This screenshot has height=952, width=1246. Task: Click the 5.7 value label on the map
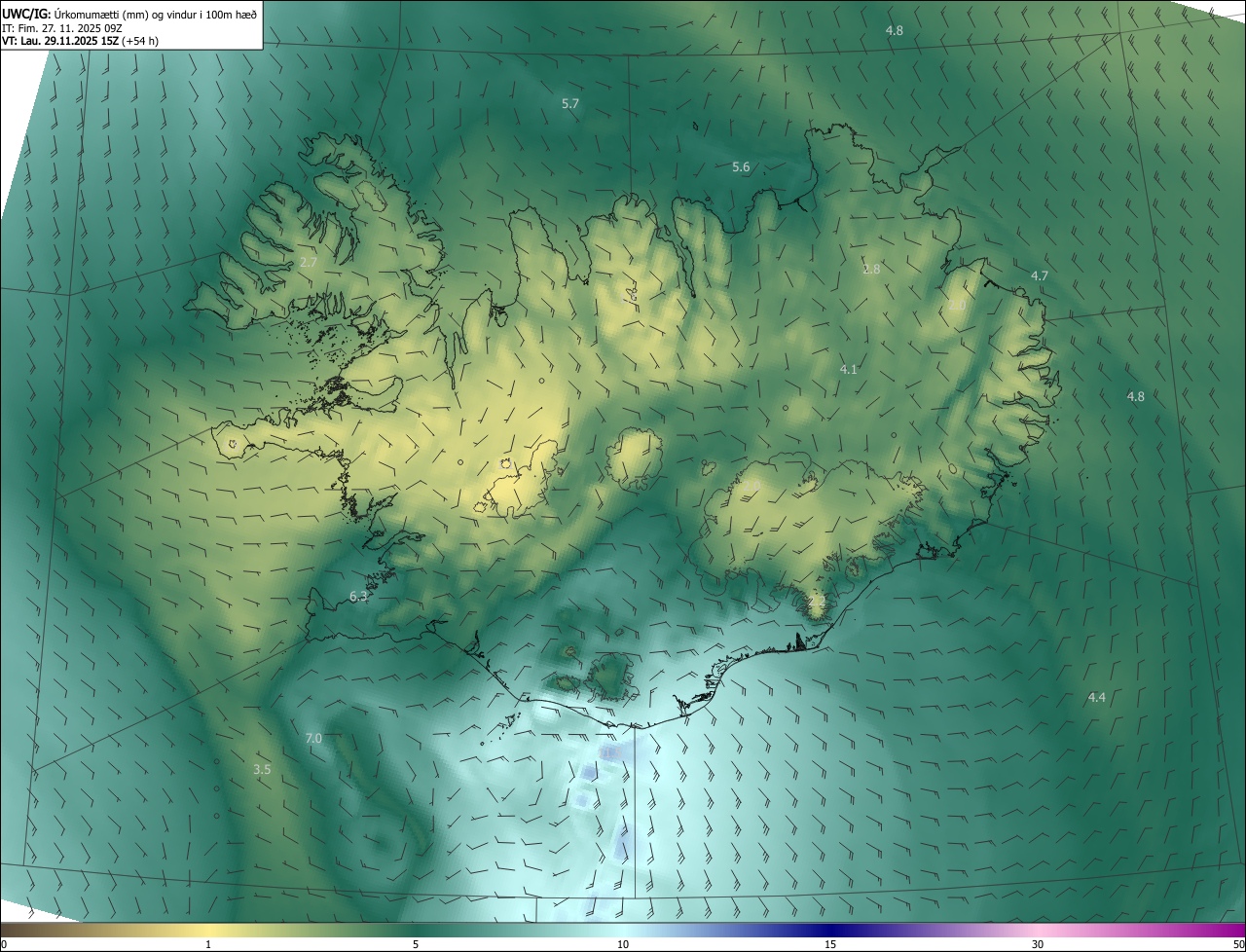point(570,103)
